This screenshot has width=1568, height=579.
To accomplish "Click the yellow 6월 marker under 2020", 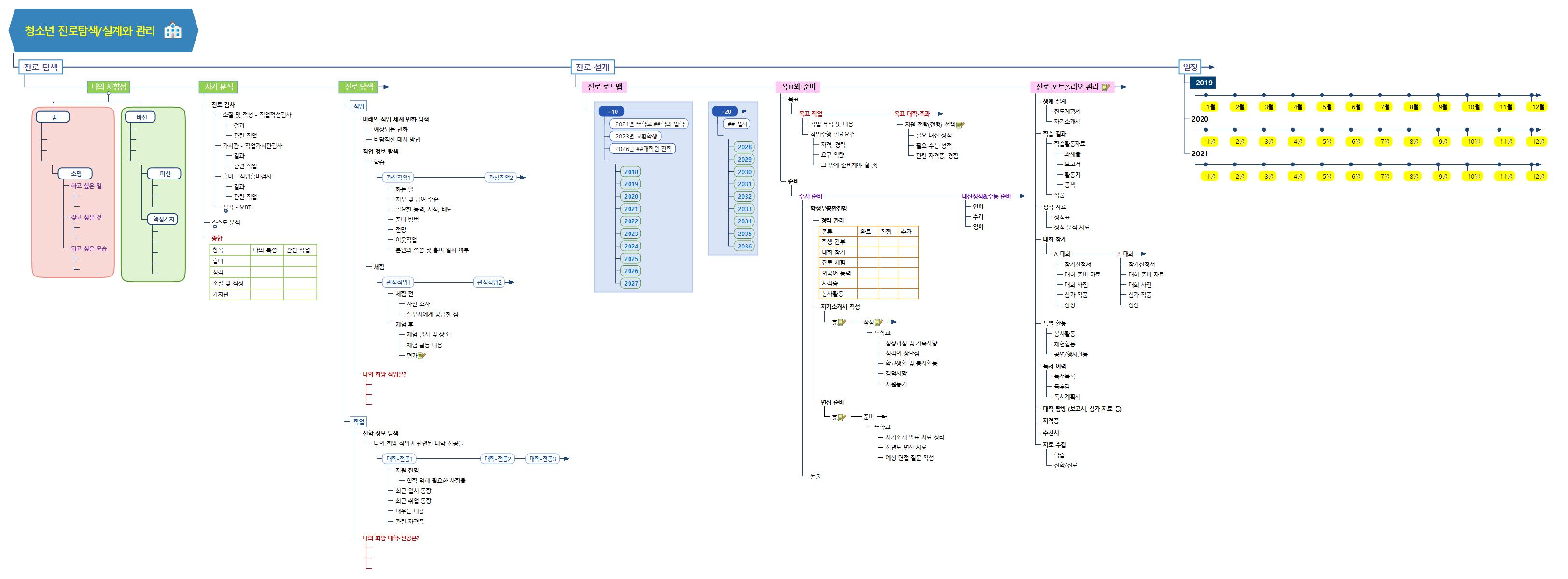I will [x=1356, y=142].
